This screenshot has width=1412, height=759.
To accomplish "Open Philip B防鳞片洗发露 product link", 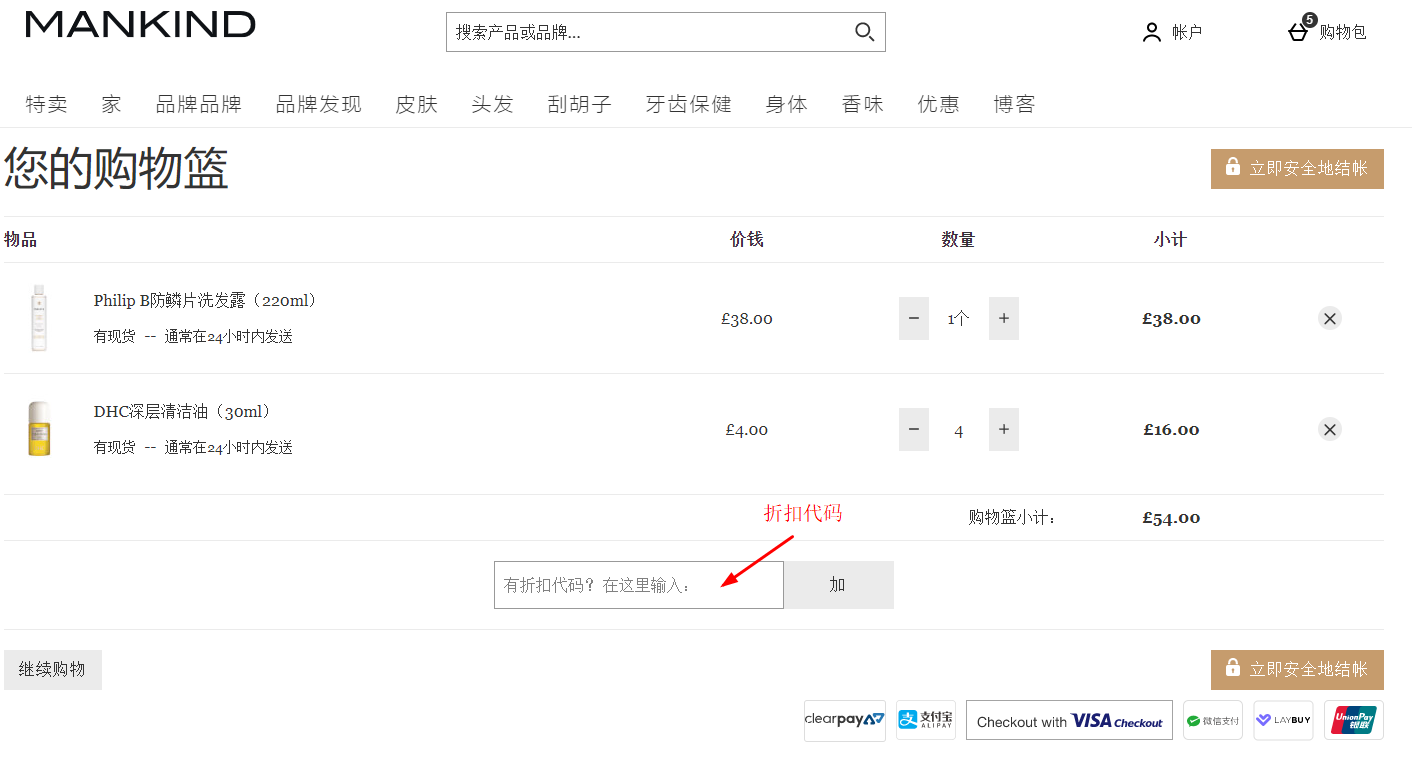I will (x=209, y=301).
